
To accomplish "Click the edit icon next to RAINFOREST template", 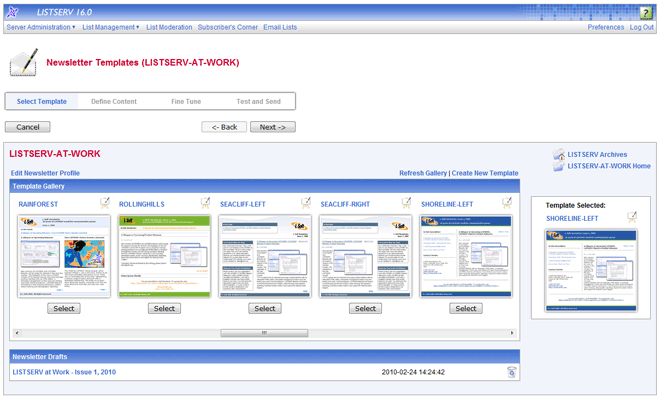I will pos(105,203).
